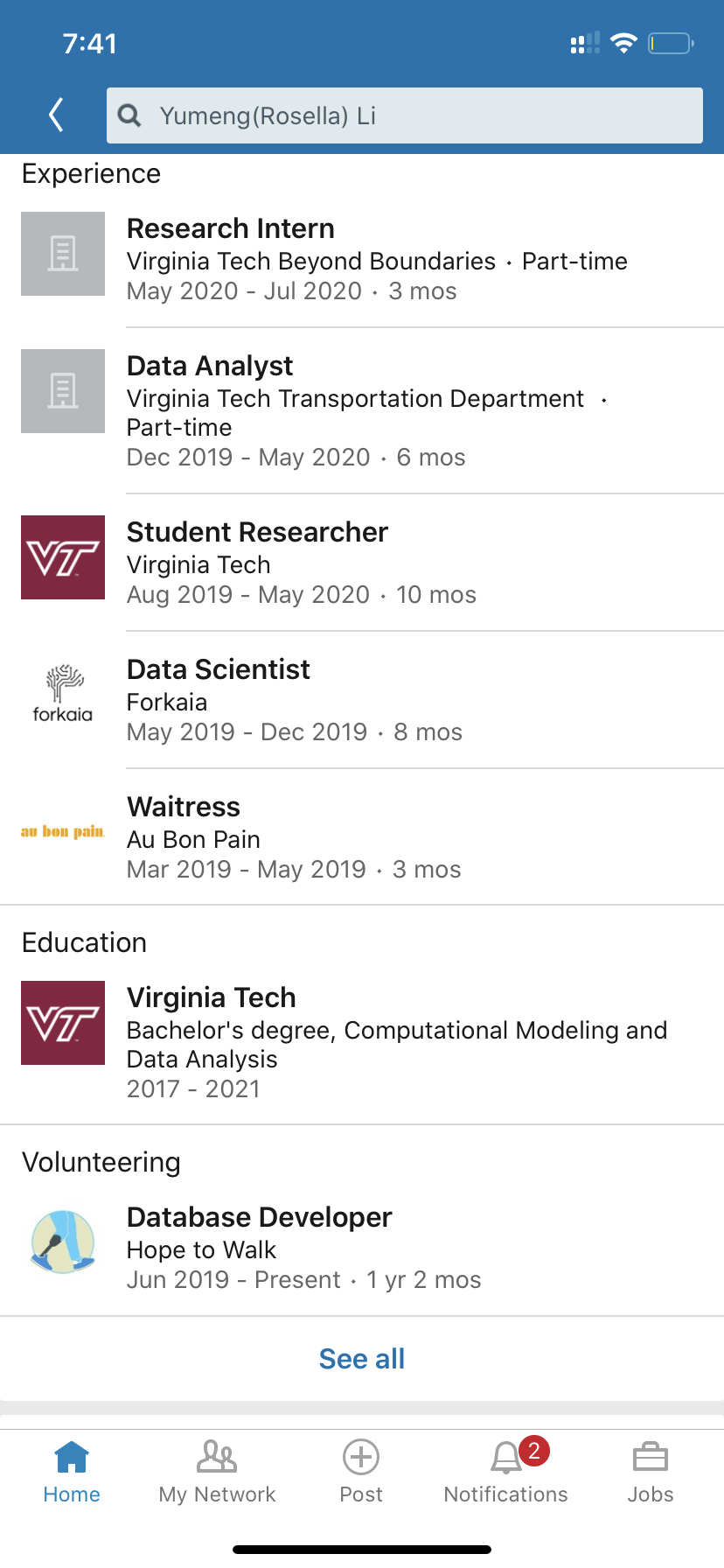Image resolution: width=724 pixels, height=1568 pixels.
Task: Tap the Transportation Department placeholder icon
Action: (x=63, y=391)
